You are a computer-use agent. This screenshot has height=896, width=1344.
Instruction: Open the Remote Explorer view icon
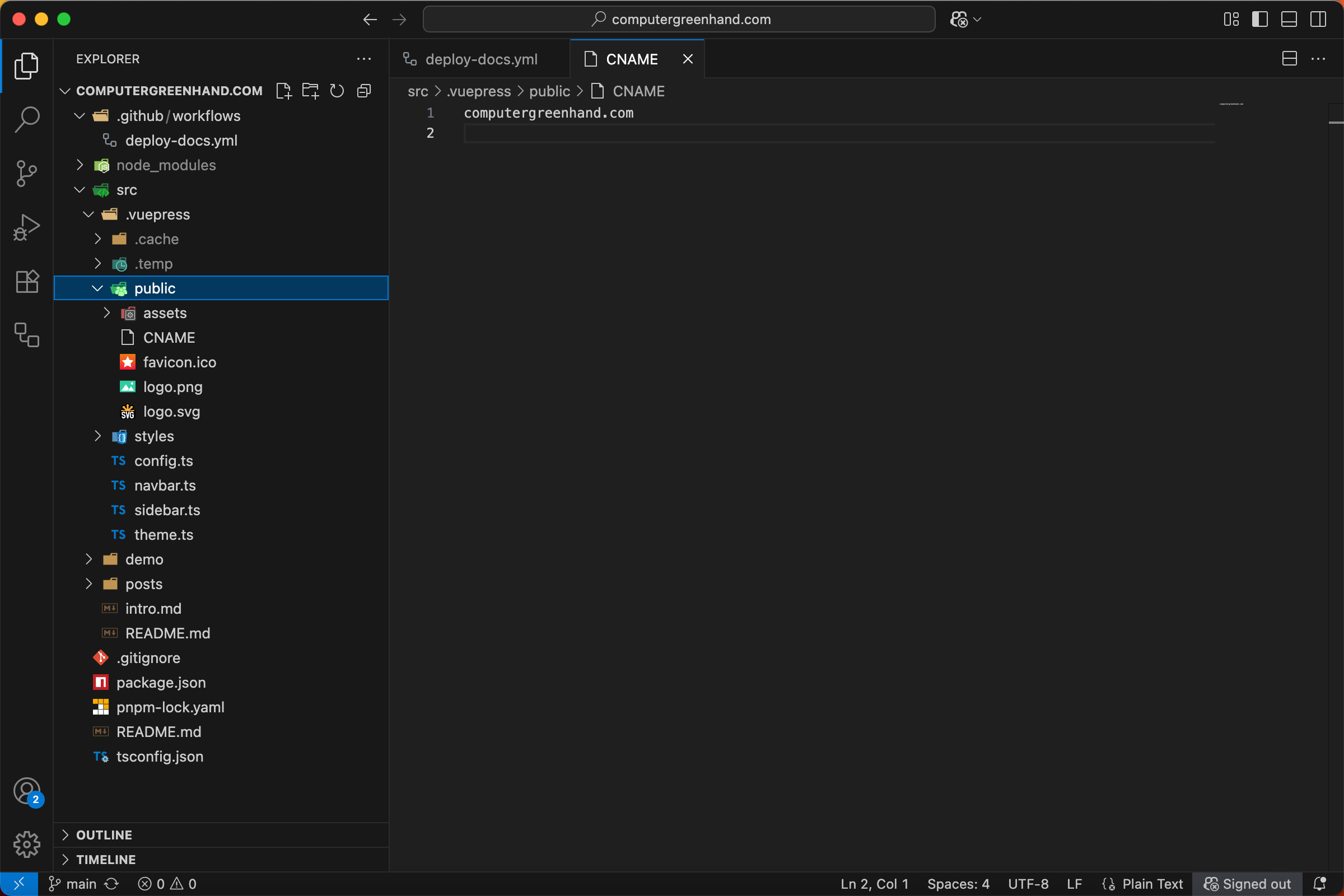26,334
